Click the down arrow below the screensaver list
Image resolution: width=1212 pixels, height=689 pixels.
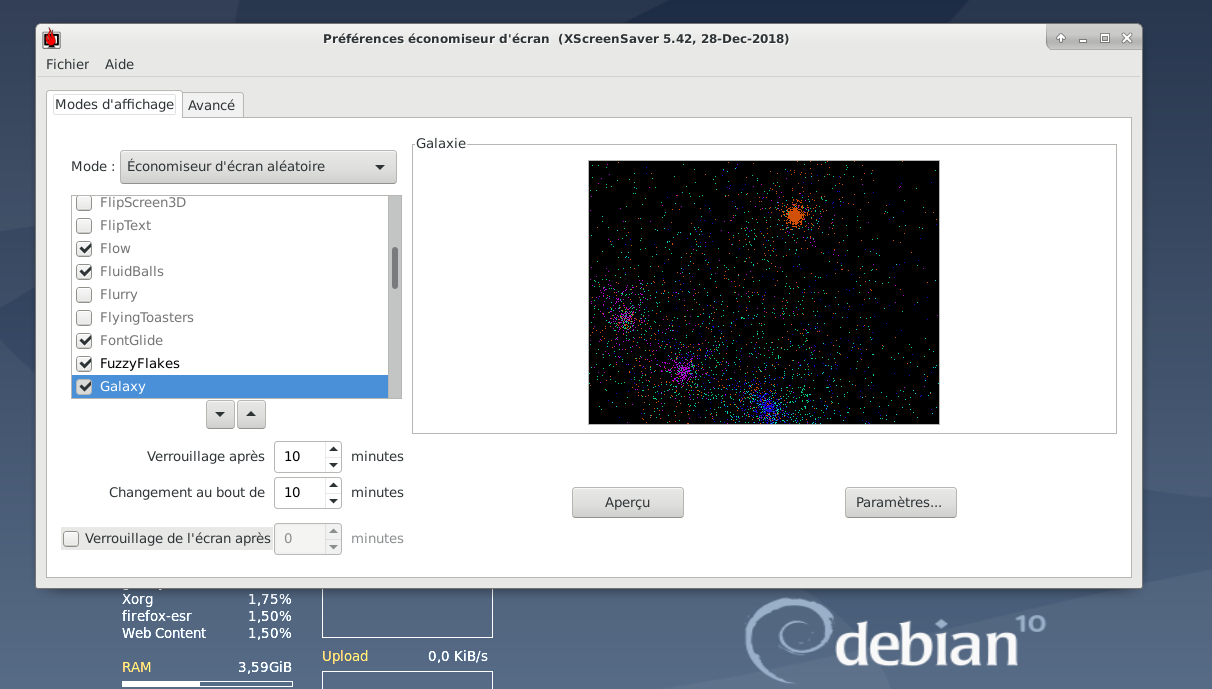pos(220,414)
